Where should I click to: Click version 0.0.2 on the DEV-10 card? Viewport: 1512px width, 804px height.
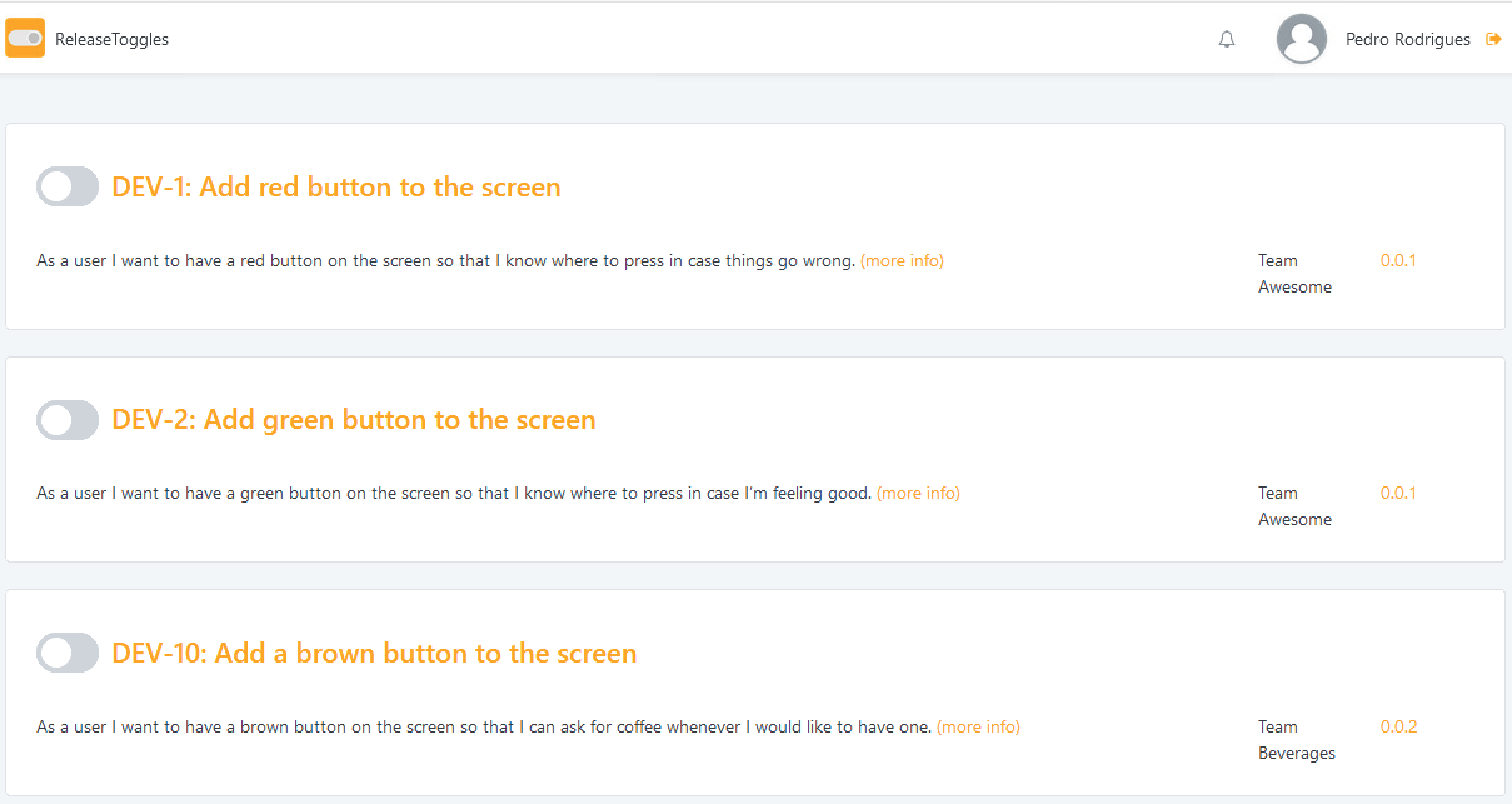pyautogui.click(x=1399, y=726)
